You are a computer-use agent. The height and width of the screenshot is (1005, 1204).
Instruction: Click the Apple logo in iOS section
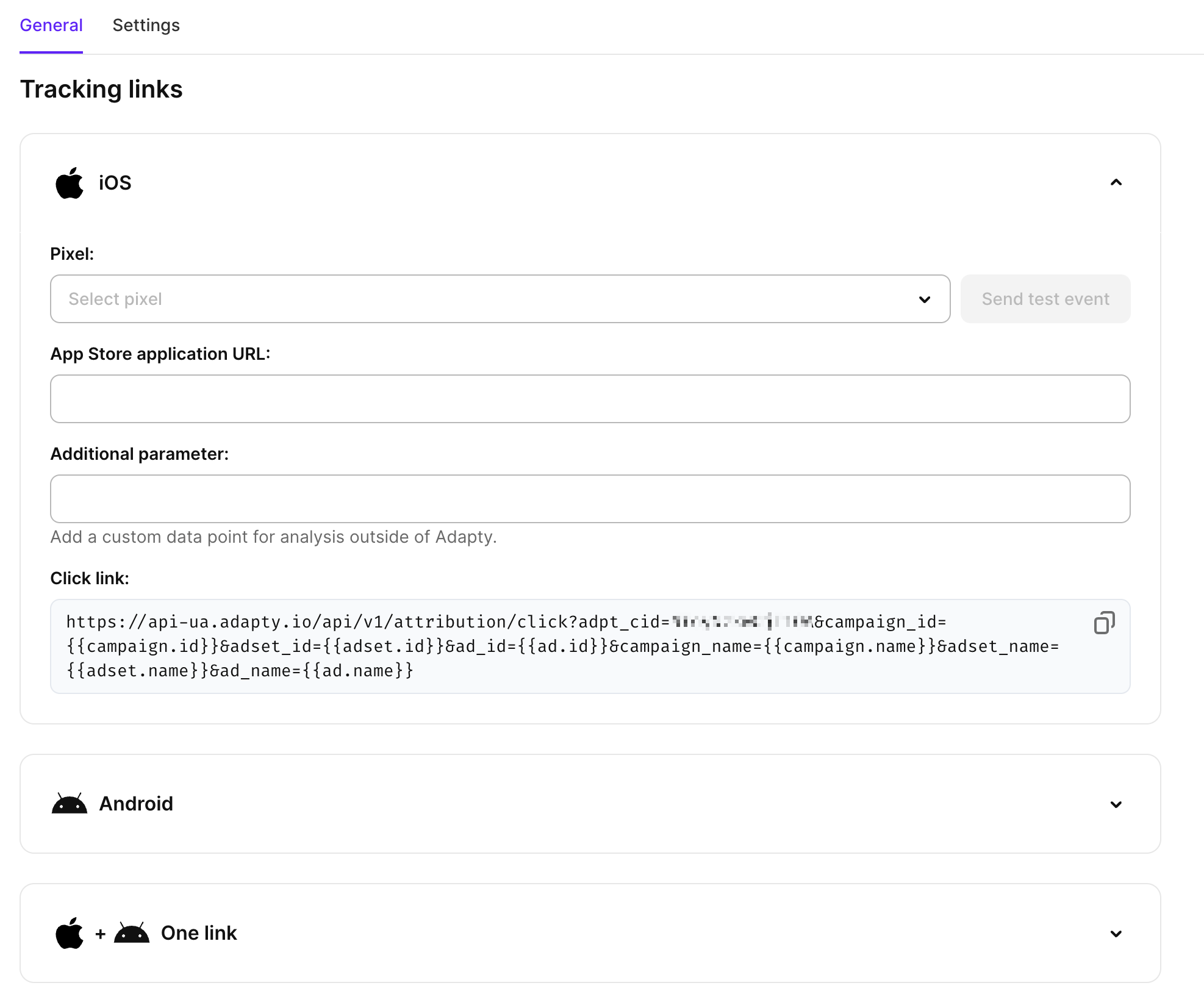(x=69, y=183)
